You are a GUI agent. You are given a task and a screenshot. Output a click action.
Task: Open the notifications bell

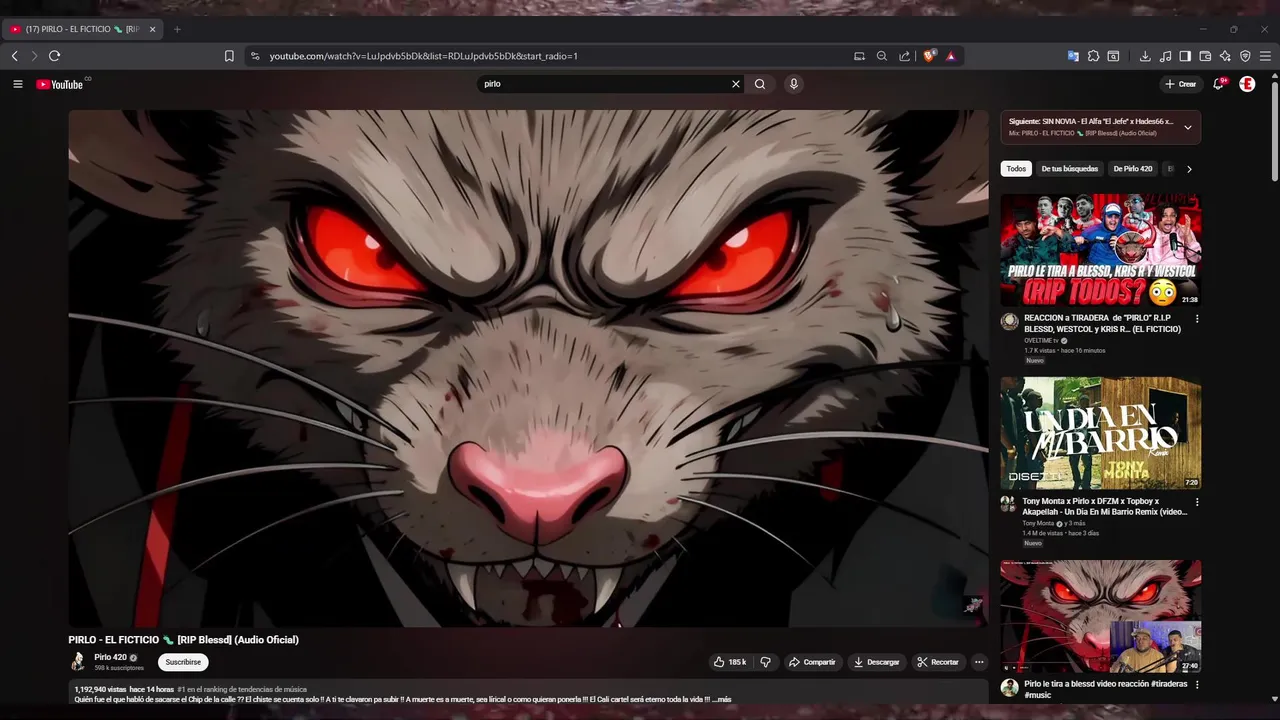pos(1218,84)
